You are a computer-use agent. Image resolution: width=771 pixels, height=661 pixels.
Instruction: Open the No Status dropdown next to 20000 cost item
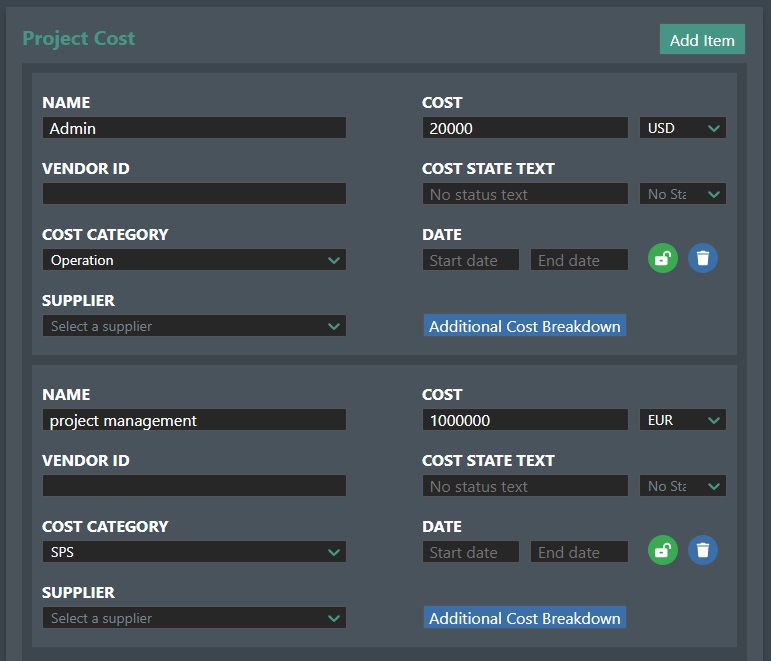682,194
